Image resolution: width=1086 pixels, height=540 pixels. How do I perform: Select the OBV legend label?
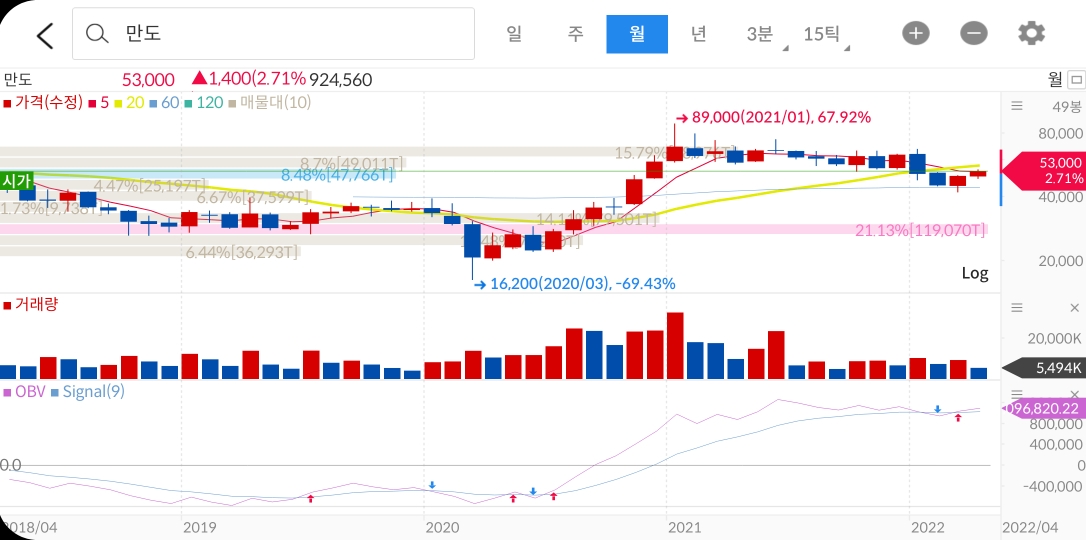24,391
